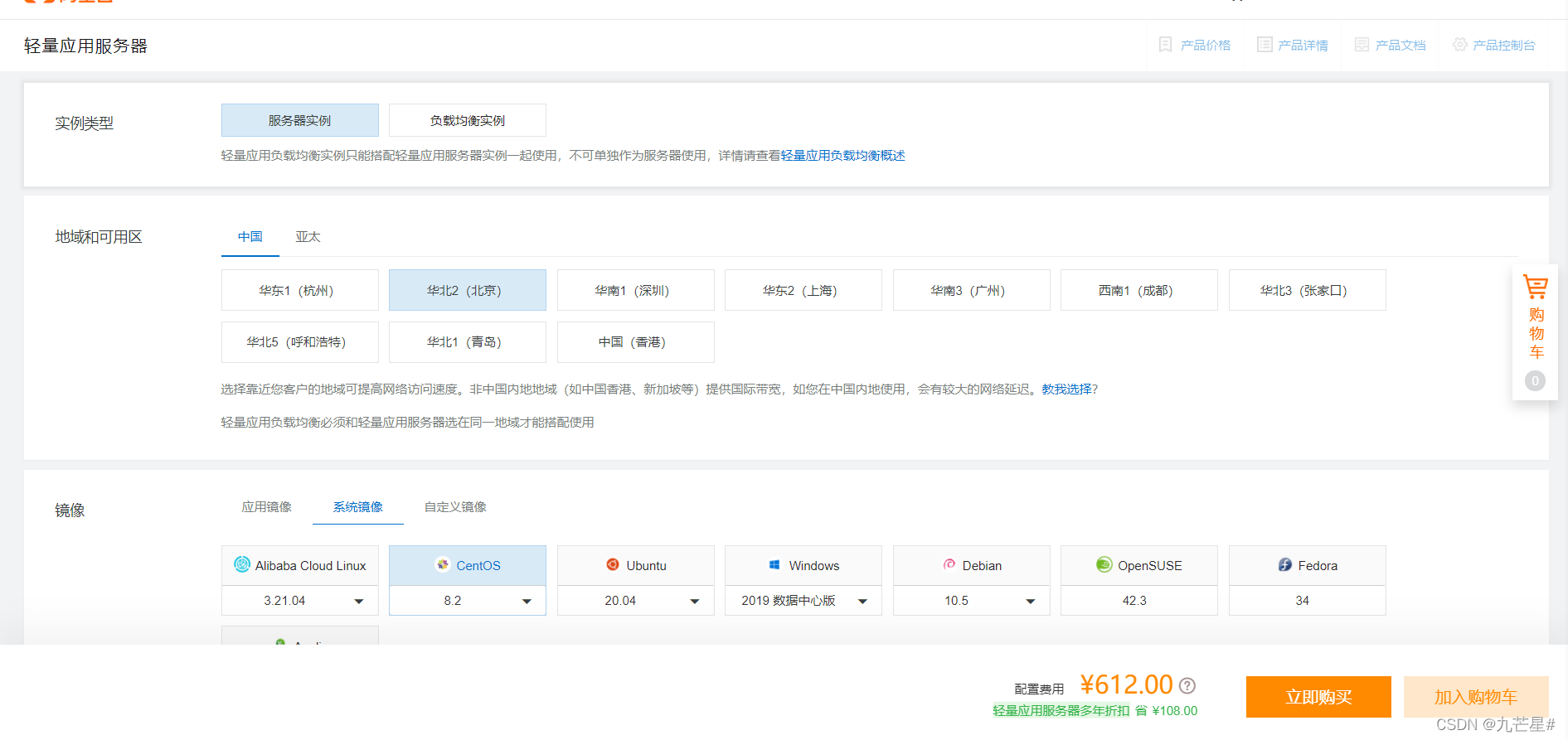Select the Alibaba Cloud Linux image
The width and height of the screenshot is (1568, 740).
tap(300, 565)
